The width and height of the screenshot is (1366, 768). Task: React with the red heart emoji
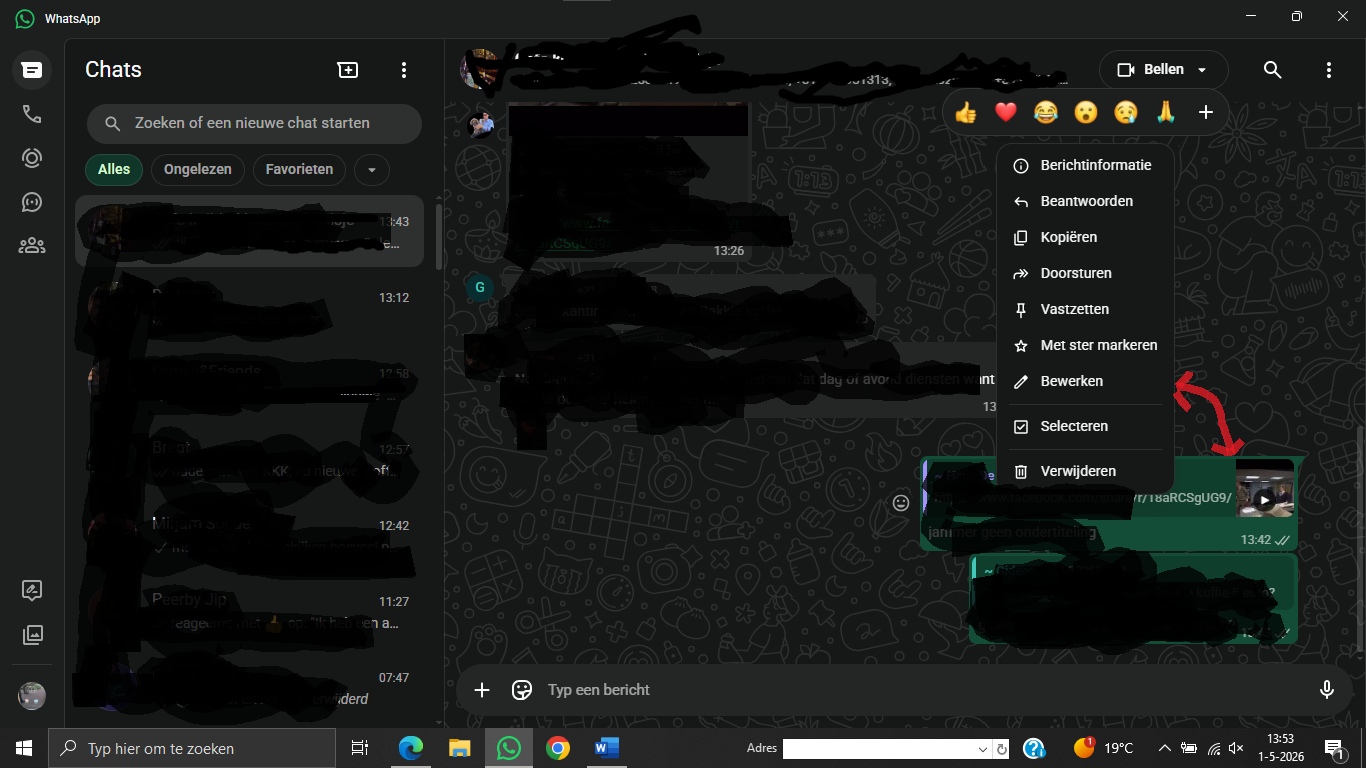(1006, 113)
